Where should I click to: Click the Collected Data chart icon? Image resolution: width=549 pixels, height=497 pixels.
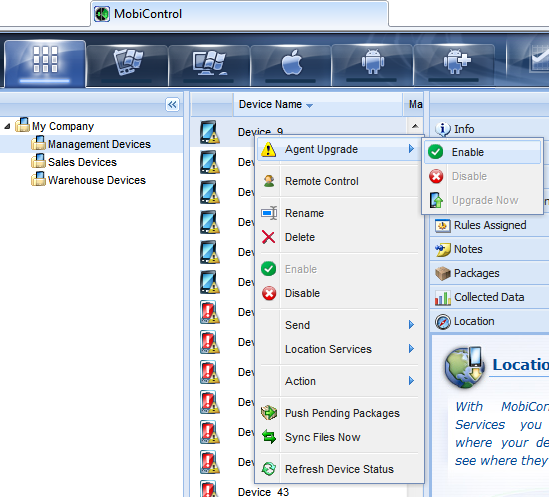click(x=443, y=297)
